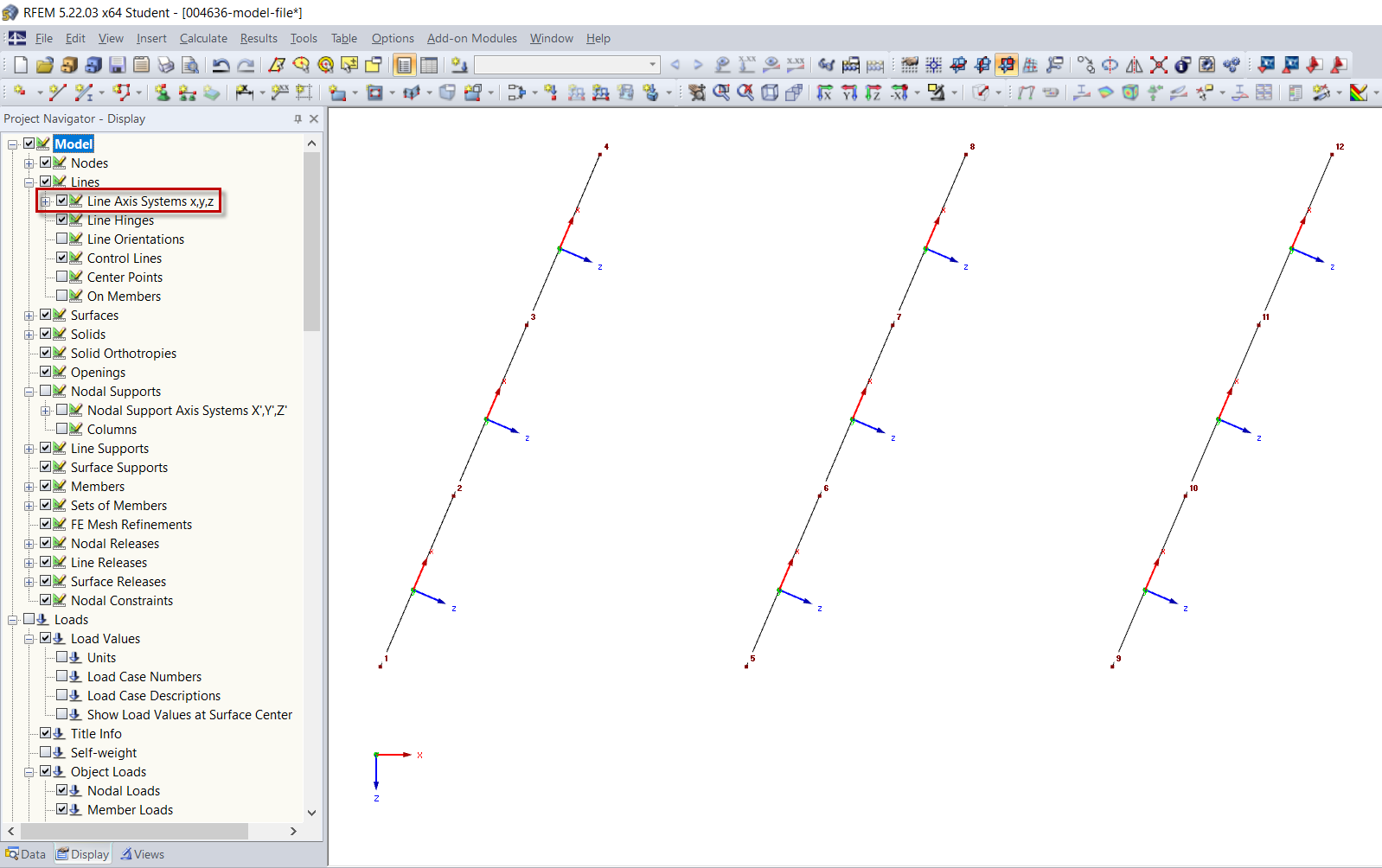Save the model with the floppy disk icon
Screen dimensions: 1382x868
coord(118,65)
